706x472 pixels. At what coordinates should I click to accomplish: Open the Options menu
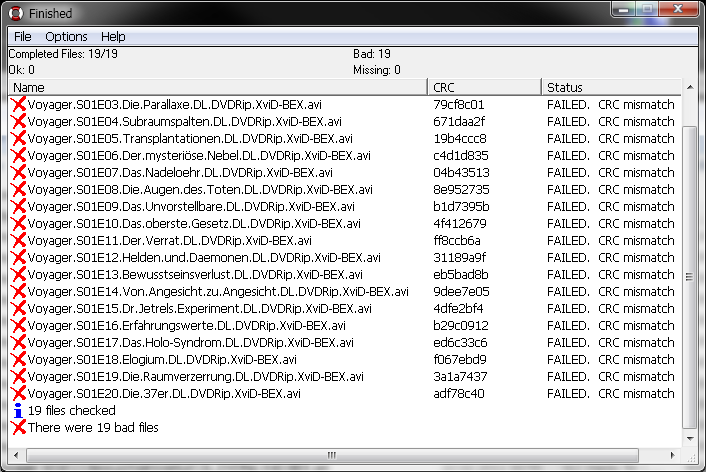[x=66, y=36]
